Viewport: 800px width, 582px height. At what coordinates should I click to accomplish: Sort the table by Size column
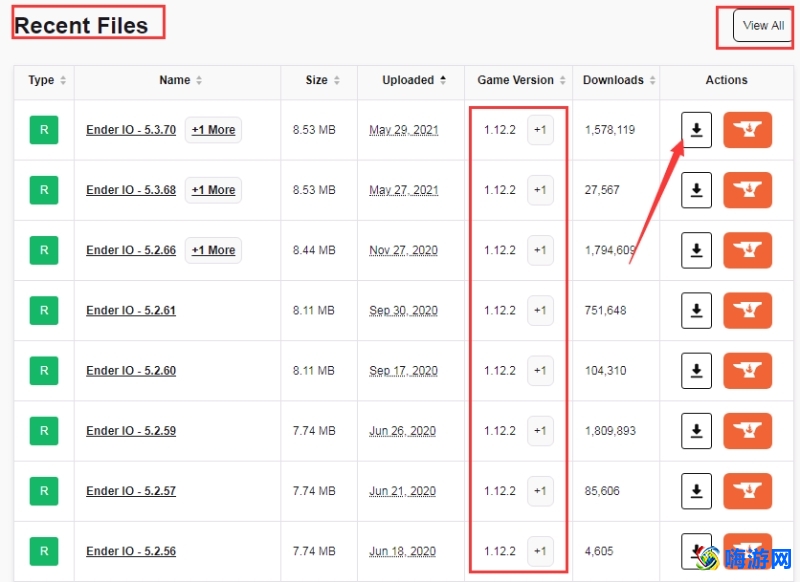point(322,80)
